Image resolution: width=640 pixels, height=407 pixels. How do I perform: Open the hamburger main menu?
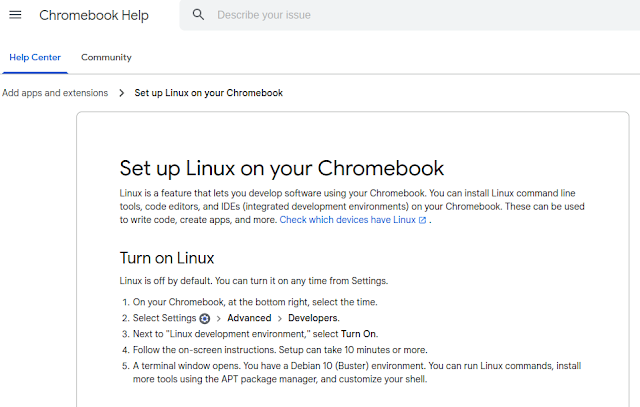point(15,15)
